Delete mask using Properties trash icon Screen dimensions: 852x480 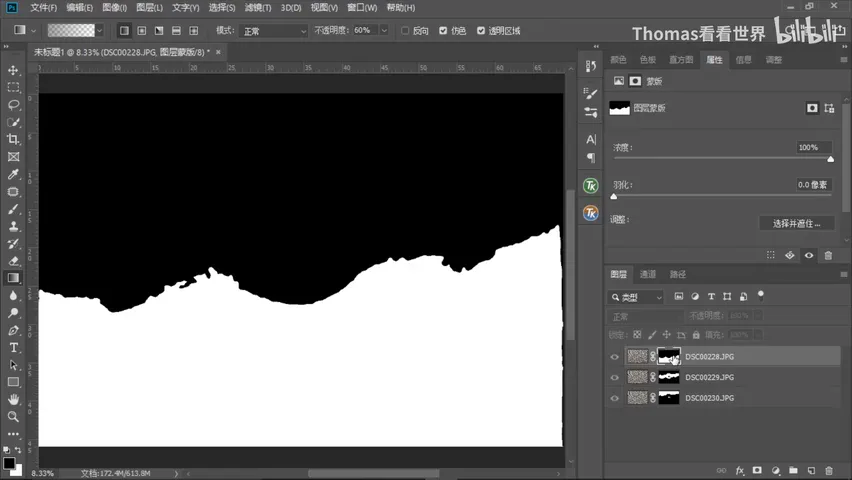tap(828, 255)
